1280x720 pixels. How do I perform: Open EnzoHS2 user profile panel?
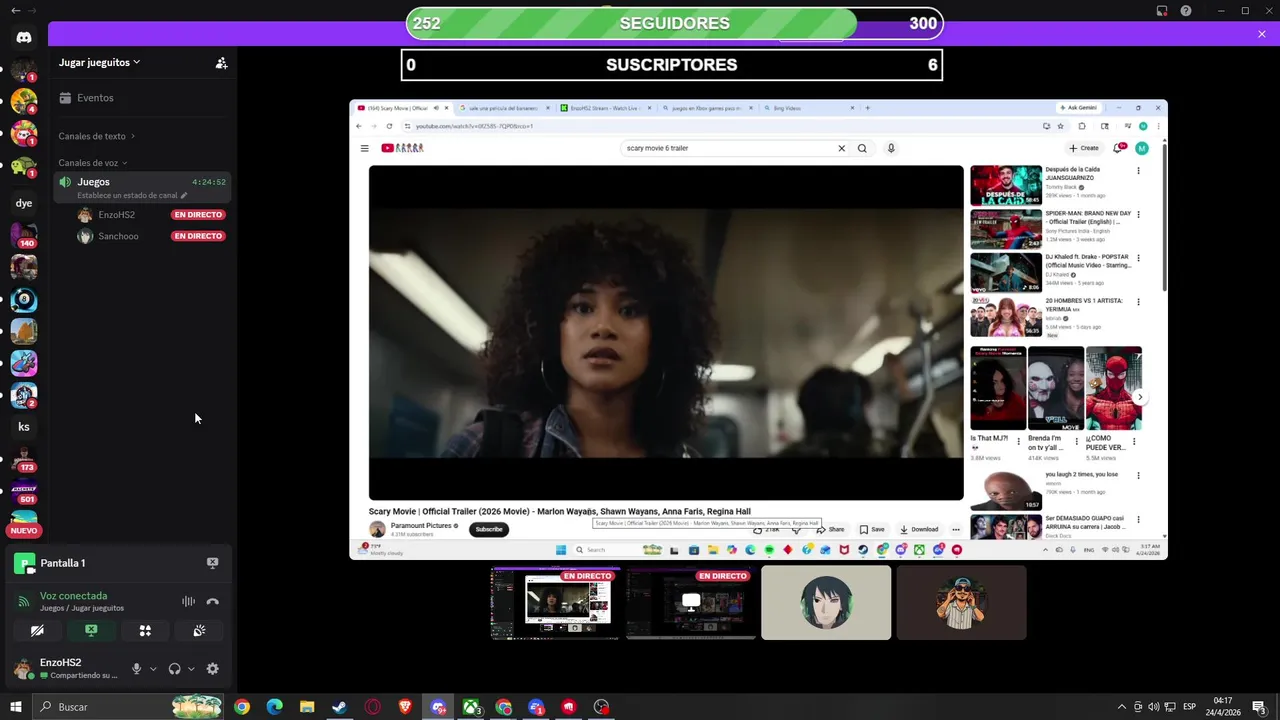click(68, 669)
